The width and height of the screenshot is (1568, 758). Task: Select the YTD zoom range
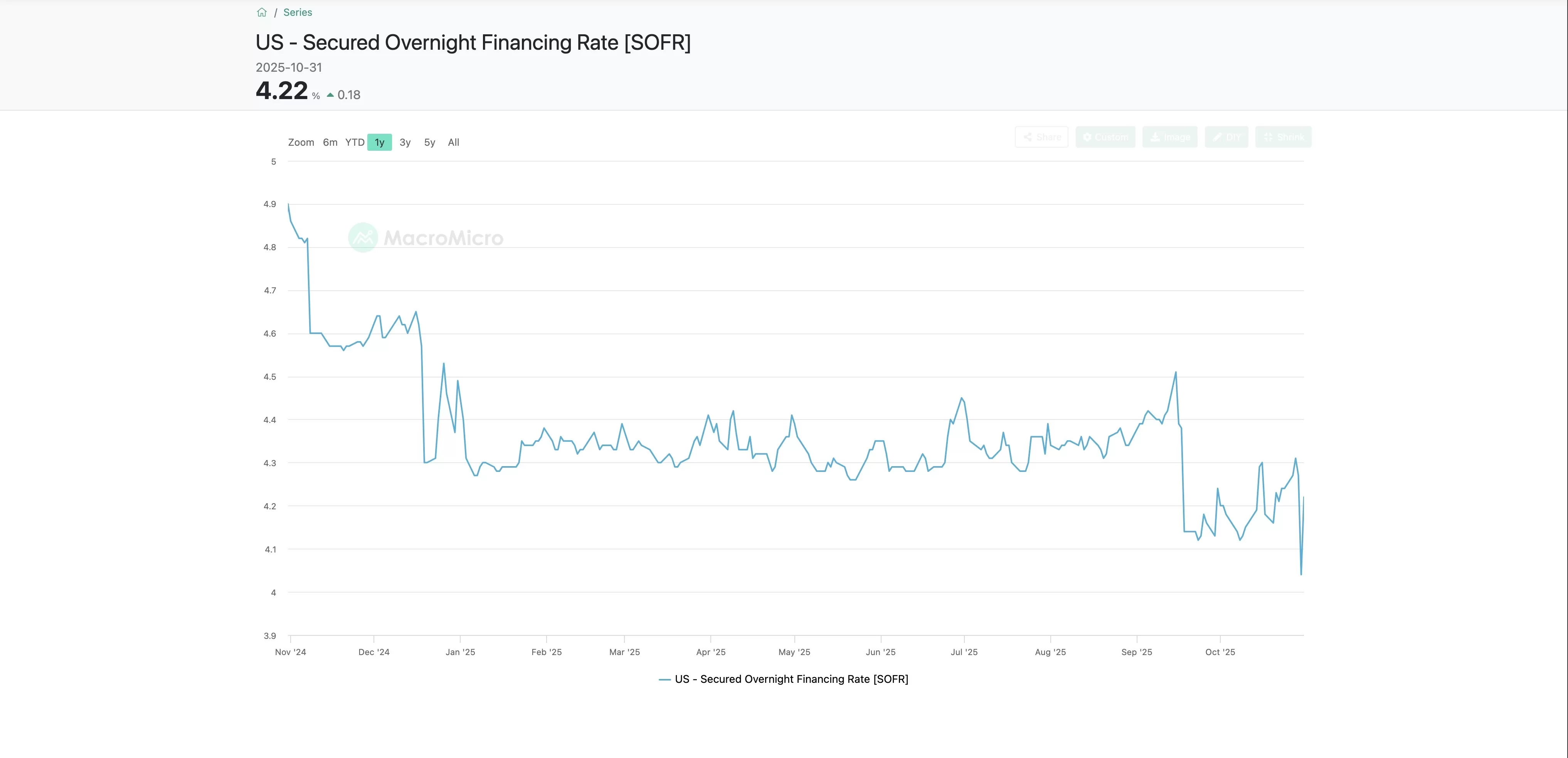coord(355,143)
